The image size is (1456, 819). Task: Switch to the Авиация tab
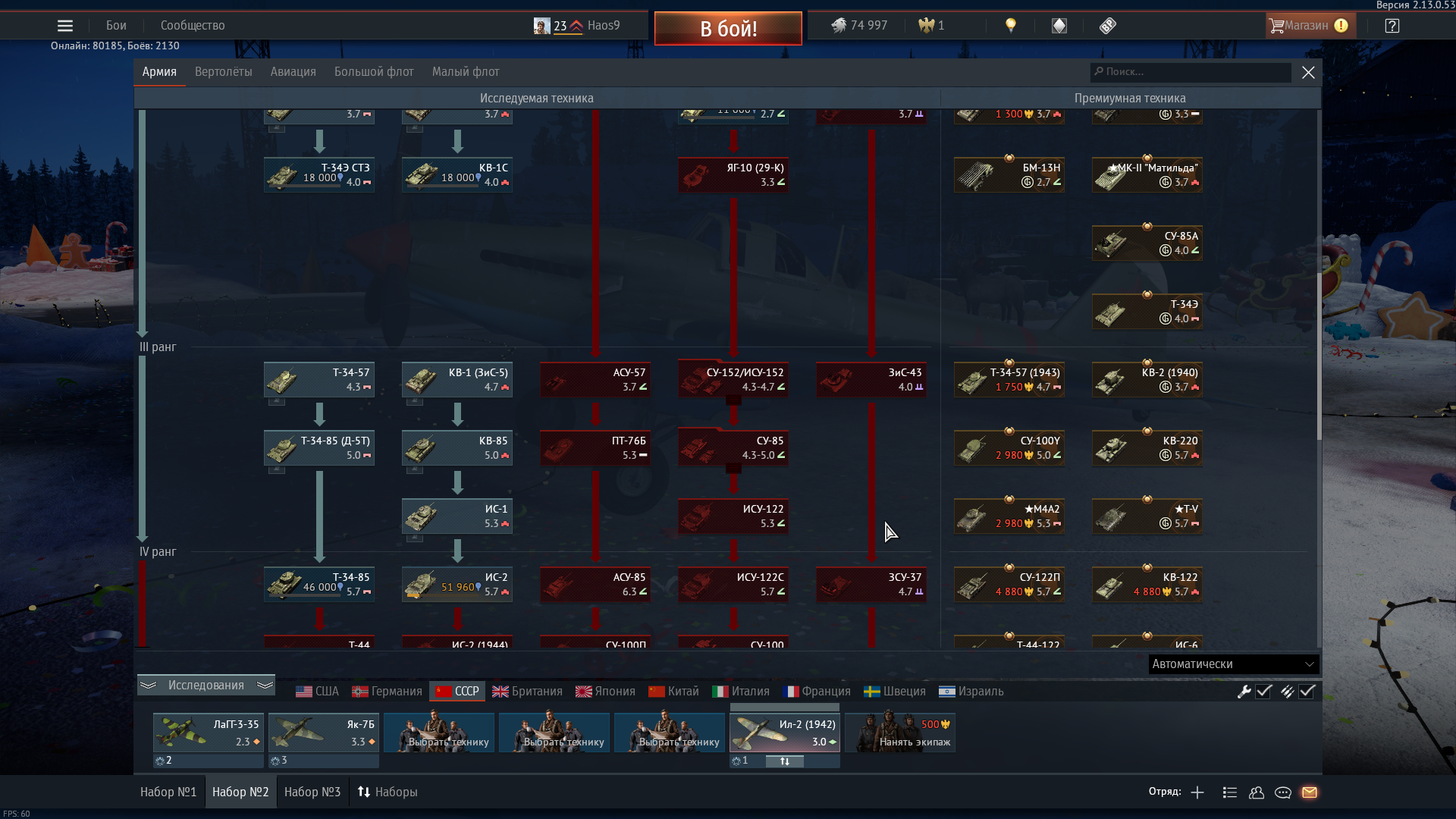(293, 72)
